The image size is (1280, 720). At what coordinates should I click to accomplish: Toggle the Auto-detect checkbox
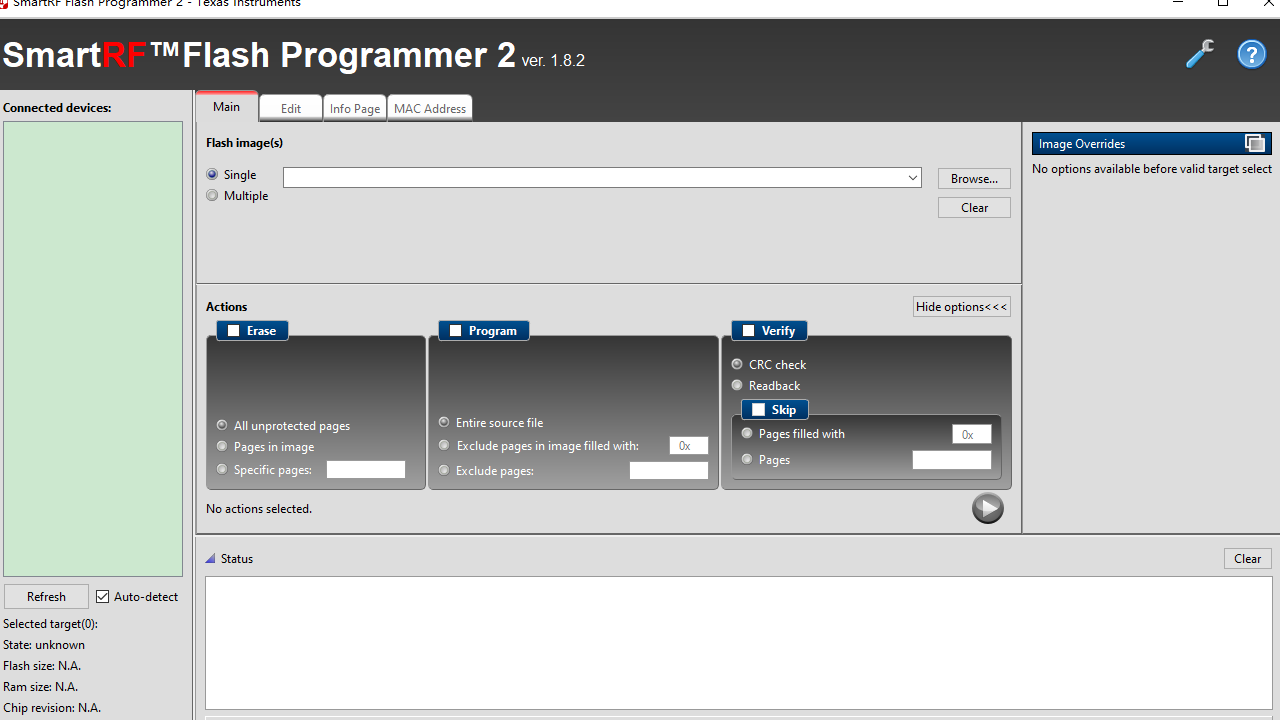pos(102,597)
